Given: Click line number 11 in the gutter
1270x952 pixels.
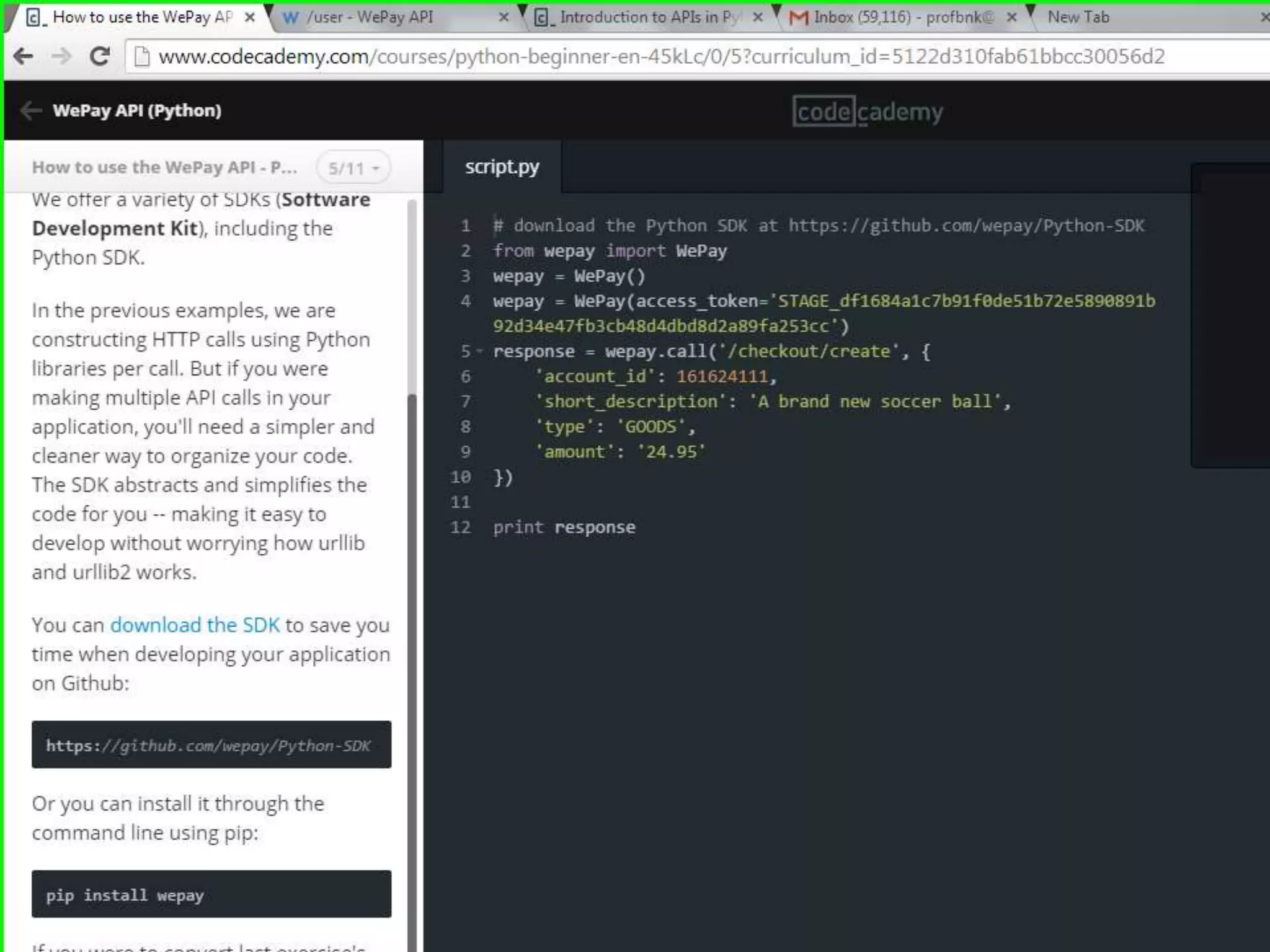Looking at the screenshot, I should pyautogui.click(x=461, y=502).
